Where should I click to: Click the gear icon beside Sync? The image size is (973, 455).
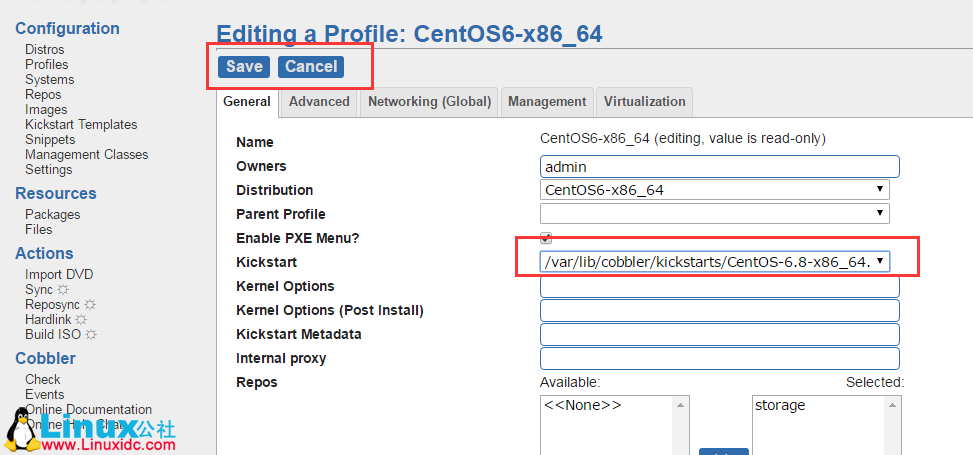[63, 290]
